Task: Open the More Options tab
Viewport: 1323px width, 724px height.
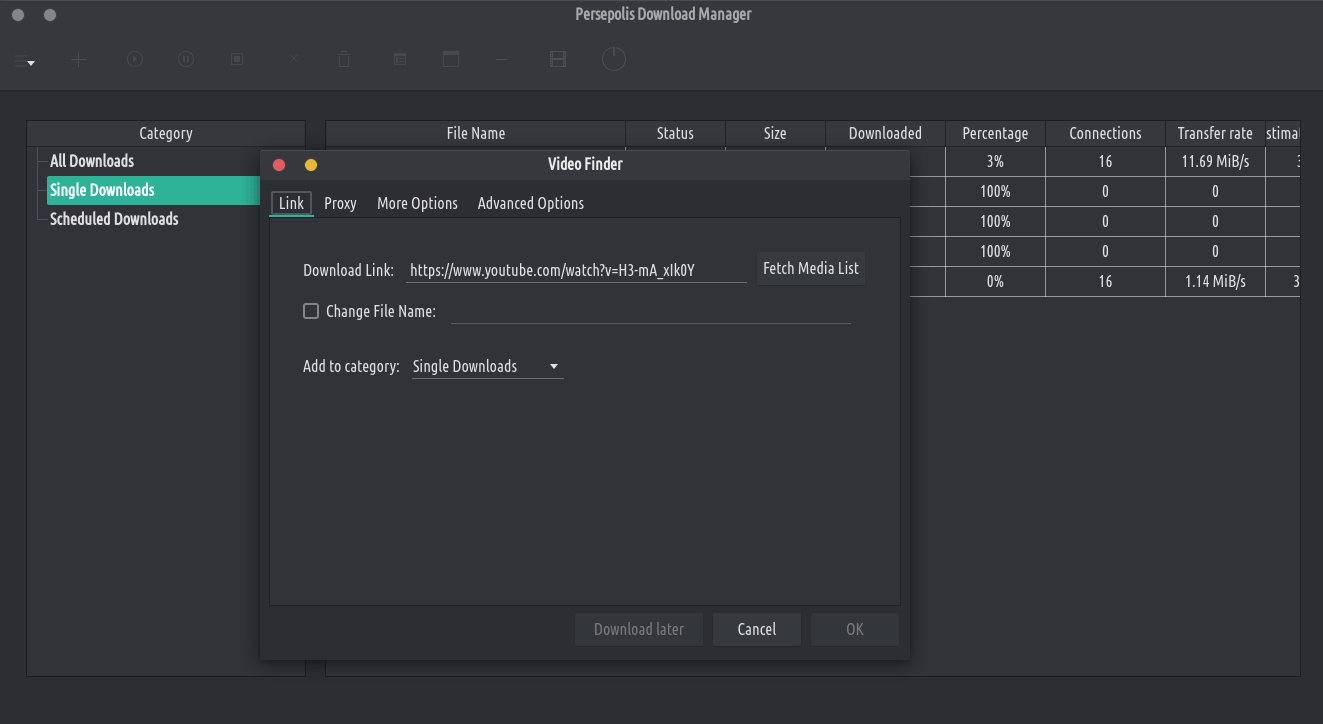Action: (417, 203)
